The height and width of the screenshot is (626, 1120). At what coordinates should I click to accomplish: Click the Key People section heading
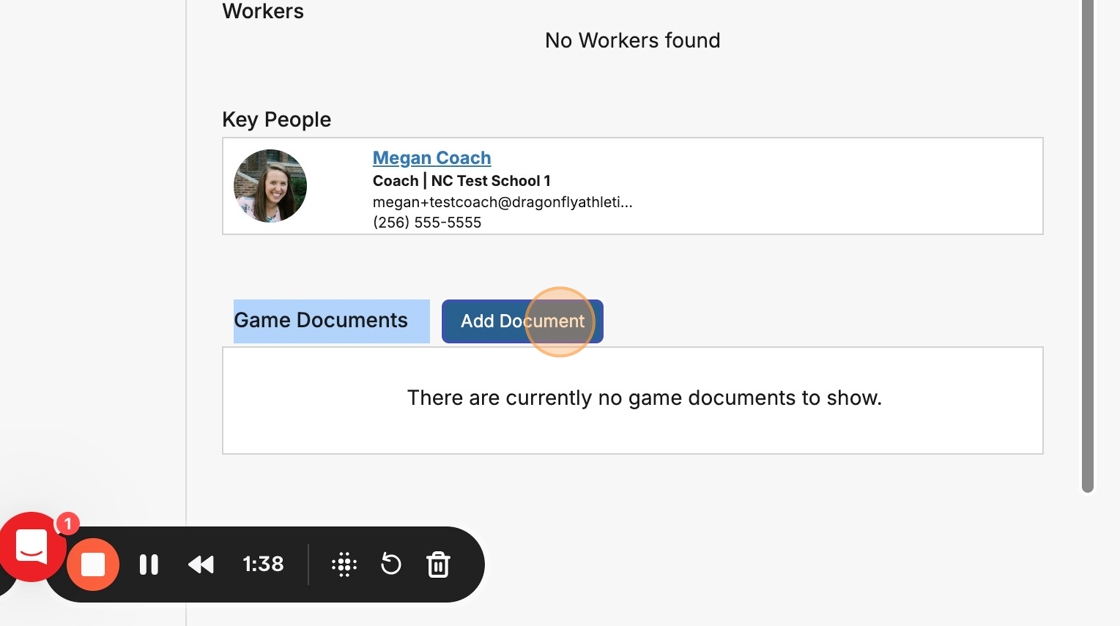tap(276, 119)
